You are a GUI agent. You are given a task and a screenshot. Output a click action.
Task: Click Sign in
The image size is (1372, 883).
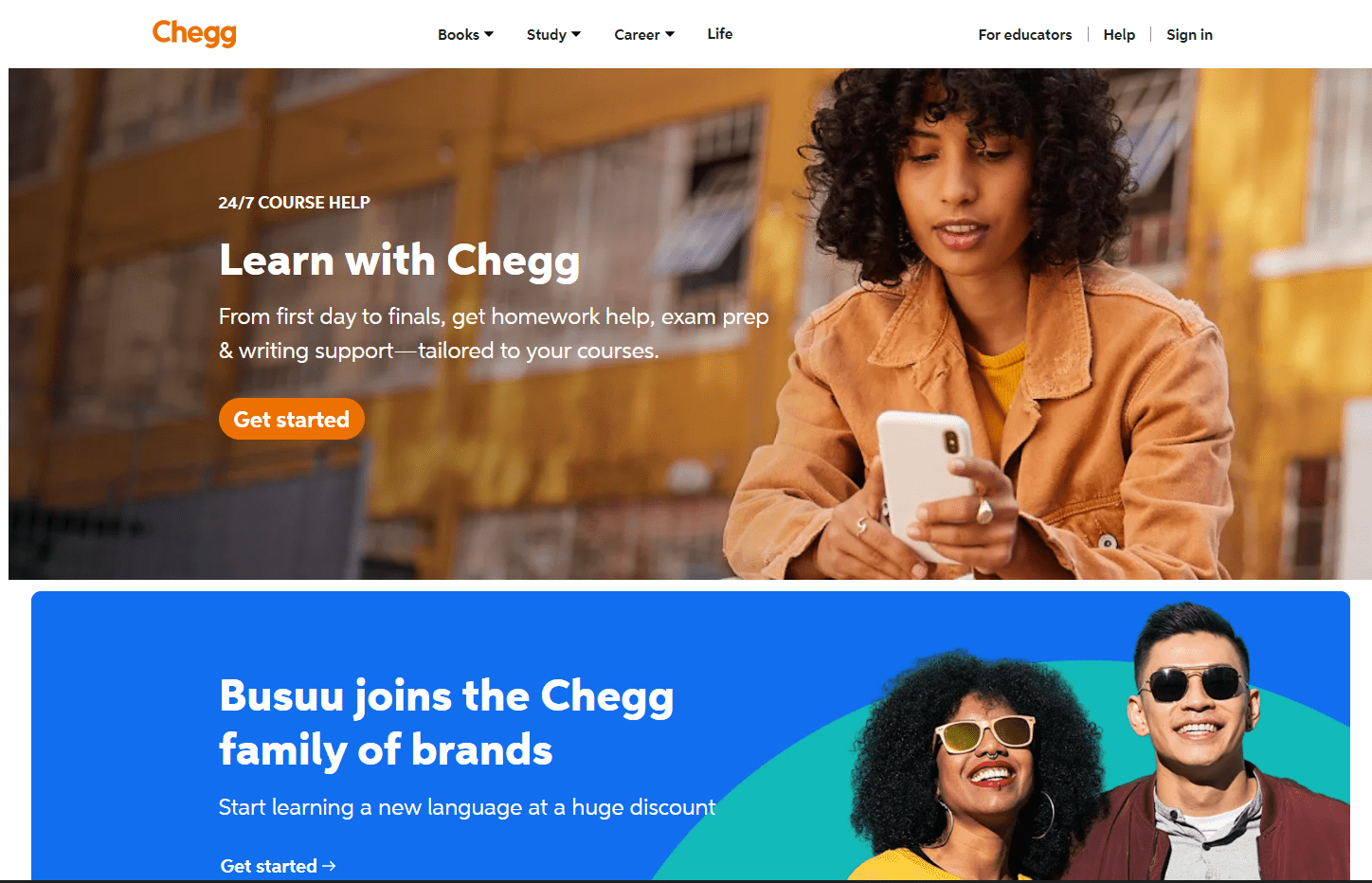[x=1189, y=34]
